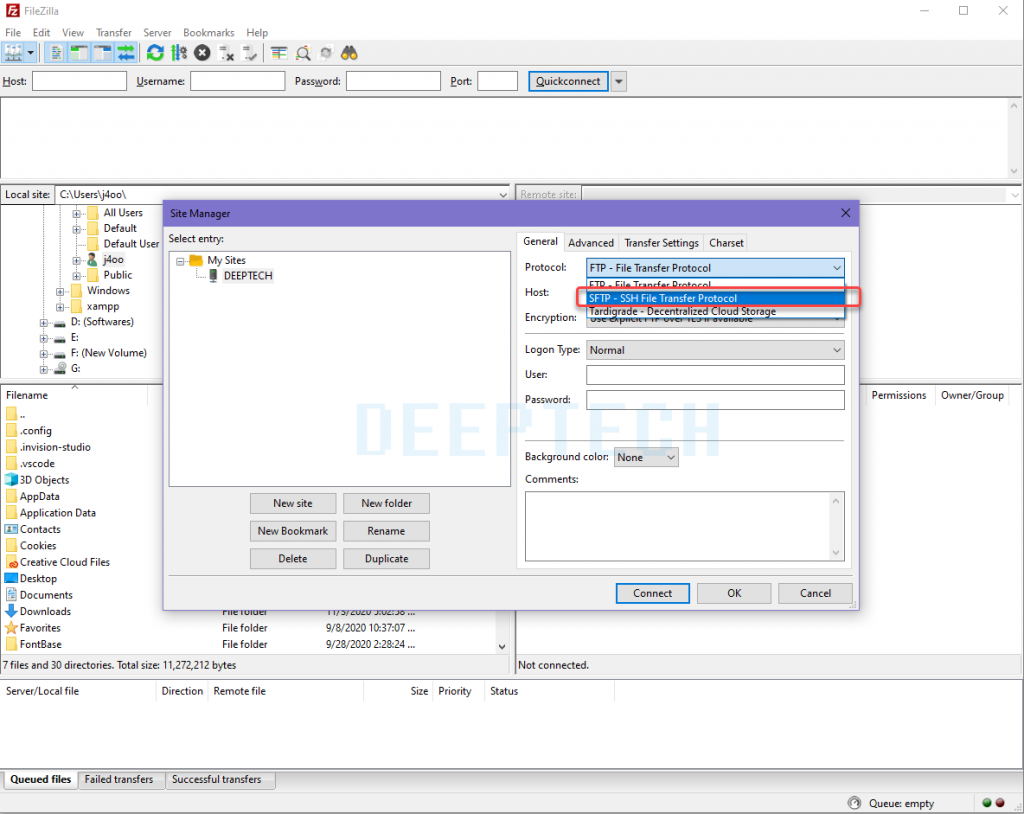Image resolution: width=1024 pixels, height=814 pixels.
Task: Click the j4oo user icon in local tree
Action: 92,259
